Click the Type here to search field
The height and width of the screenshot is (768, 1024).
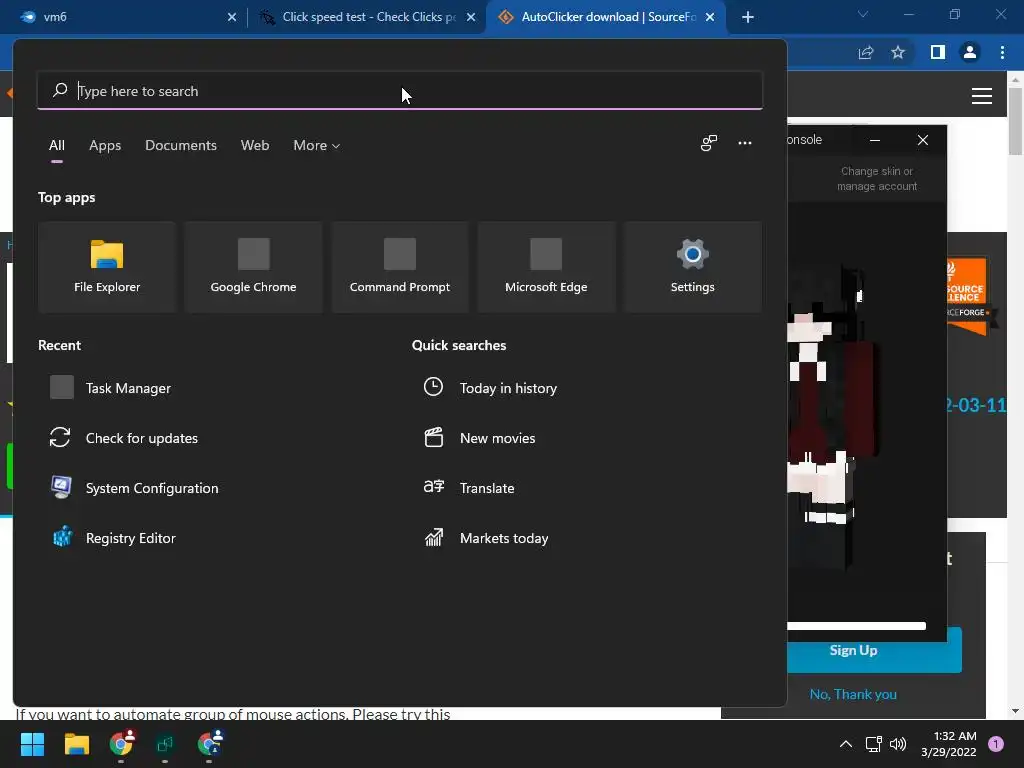[400, 91]
